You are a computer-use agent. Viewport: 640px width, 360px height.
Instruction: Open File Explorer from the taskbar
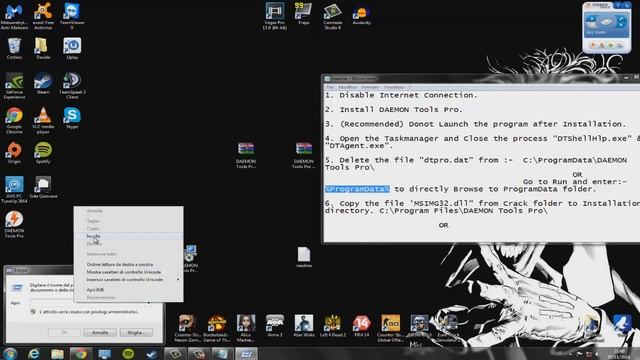(x=57, y=353)
